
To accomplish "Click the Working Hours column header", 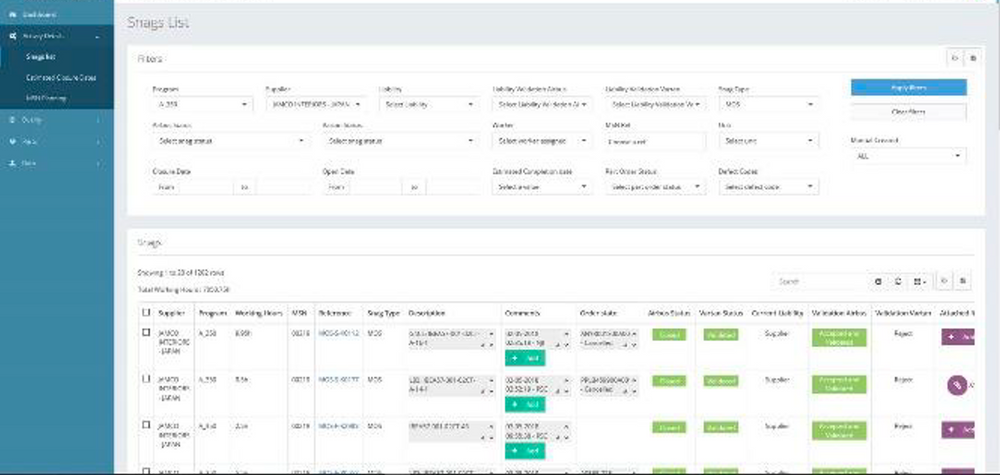I will [258, 313].
